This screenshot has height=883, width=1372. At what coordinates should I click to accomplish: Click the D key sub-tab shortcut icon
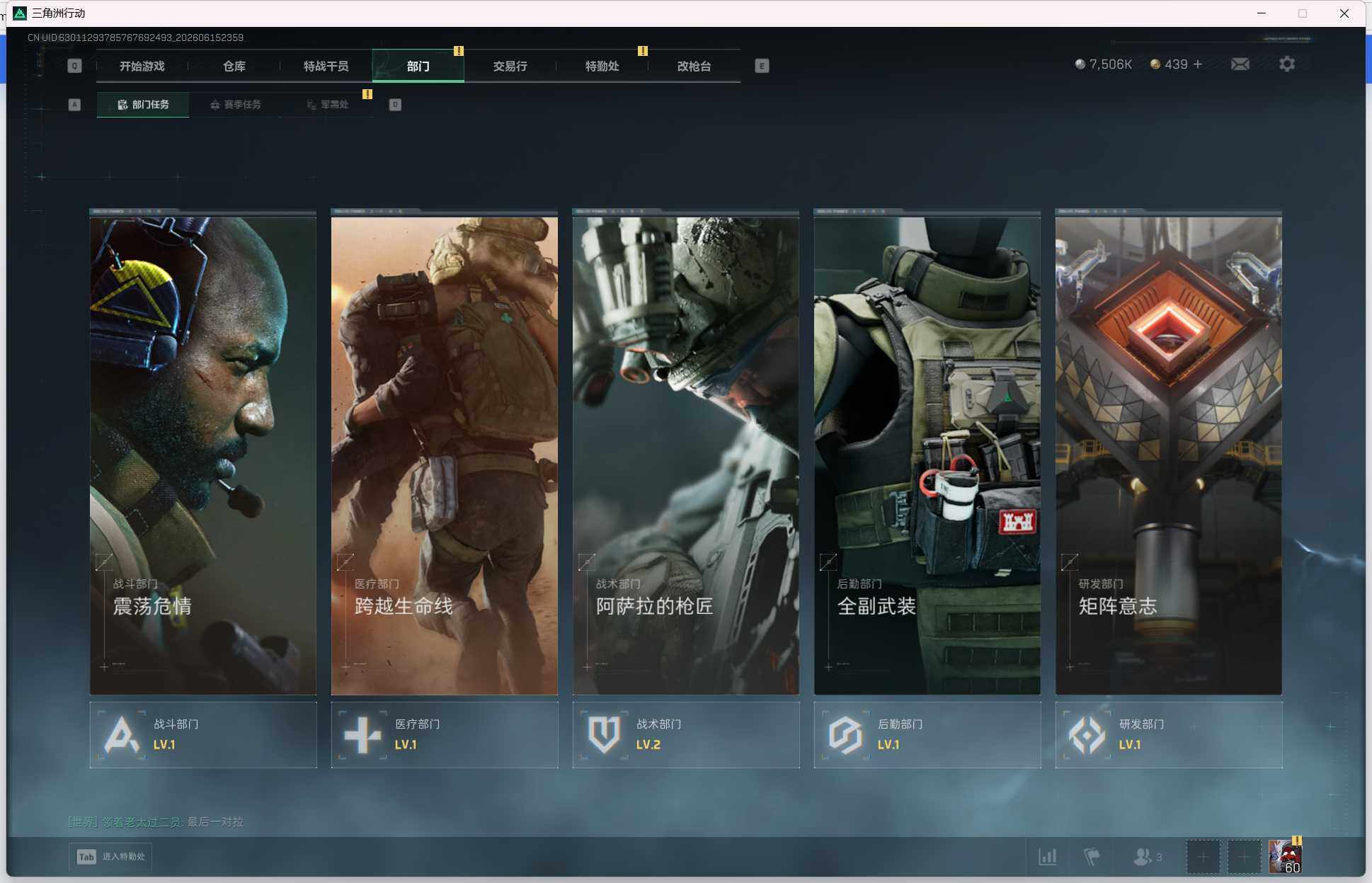click(x=395, y=105)
